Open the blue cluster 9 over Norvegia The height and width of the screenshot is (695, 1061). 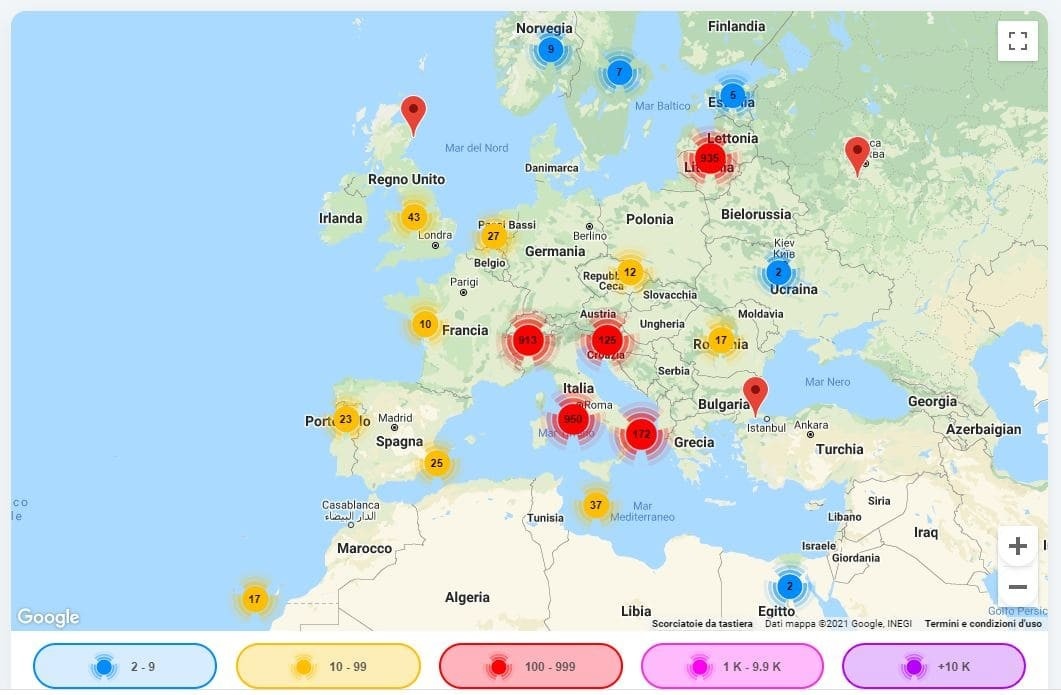coord(551,49)
